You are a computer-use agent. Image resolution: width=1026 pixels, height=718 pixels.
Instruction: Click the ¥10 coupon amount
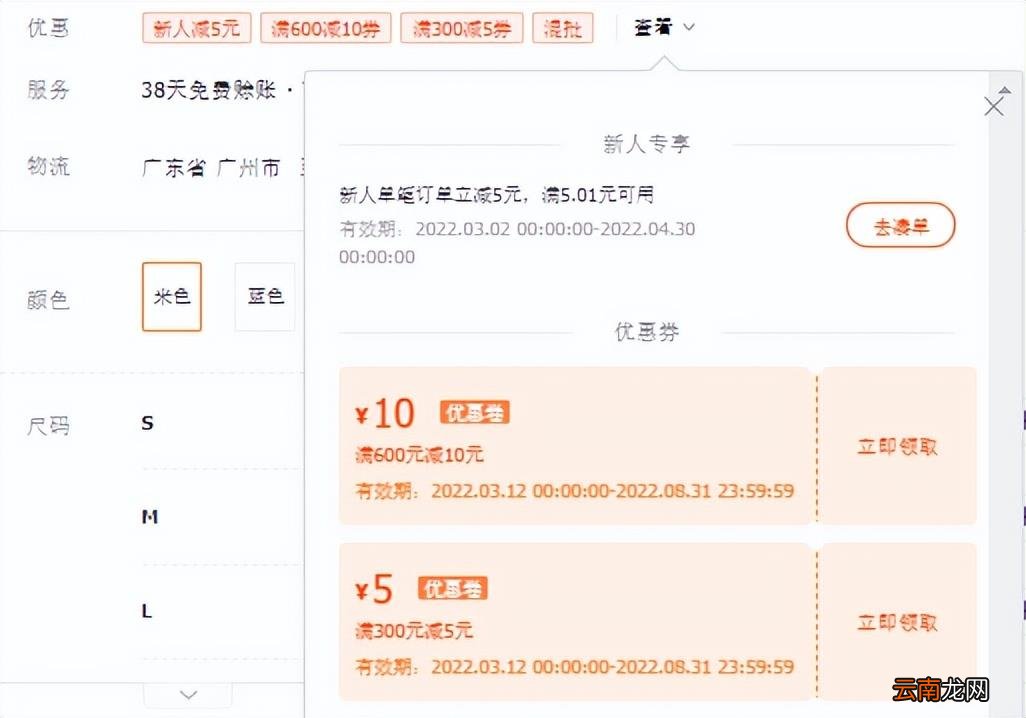(x=385, y=413)
